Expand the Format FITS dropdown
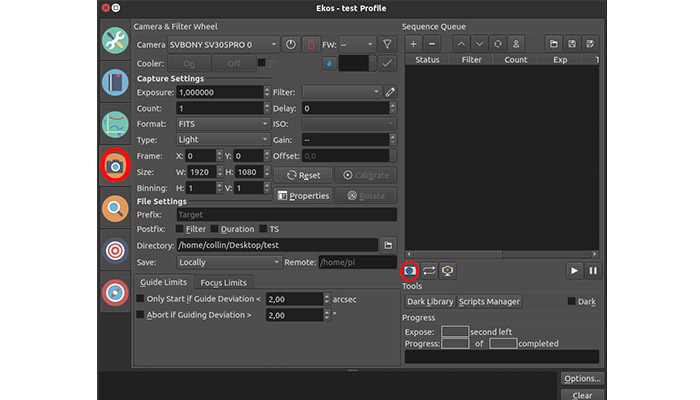The width and height of the screenshot is (700, 400). point(222,124)
